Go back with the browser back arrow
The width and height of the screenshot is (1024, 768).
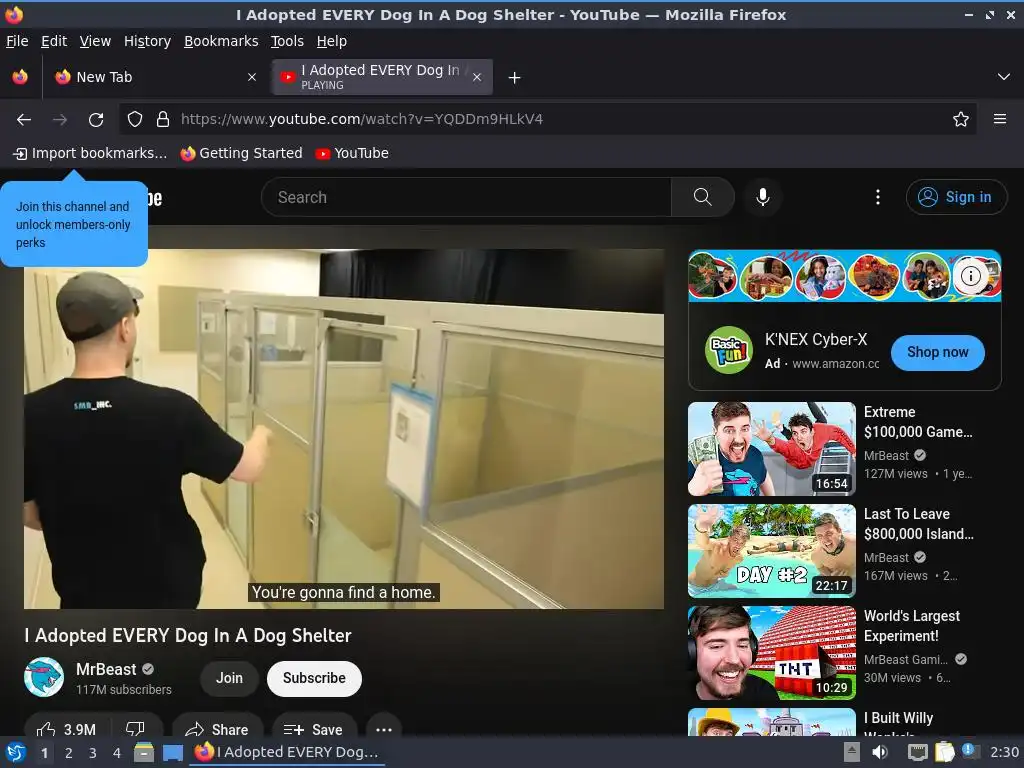point(24,120)
